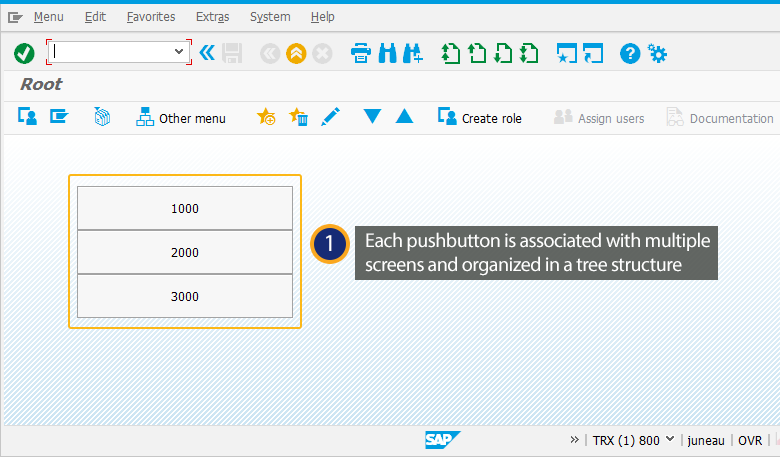
Task: Click the Create role button
Action: pyautogui.click(x=480, y=118)
